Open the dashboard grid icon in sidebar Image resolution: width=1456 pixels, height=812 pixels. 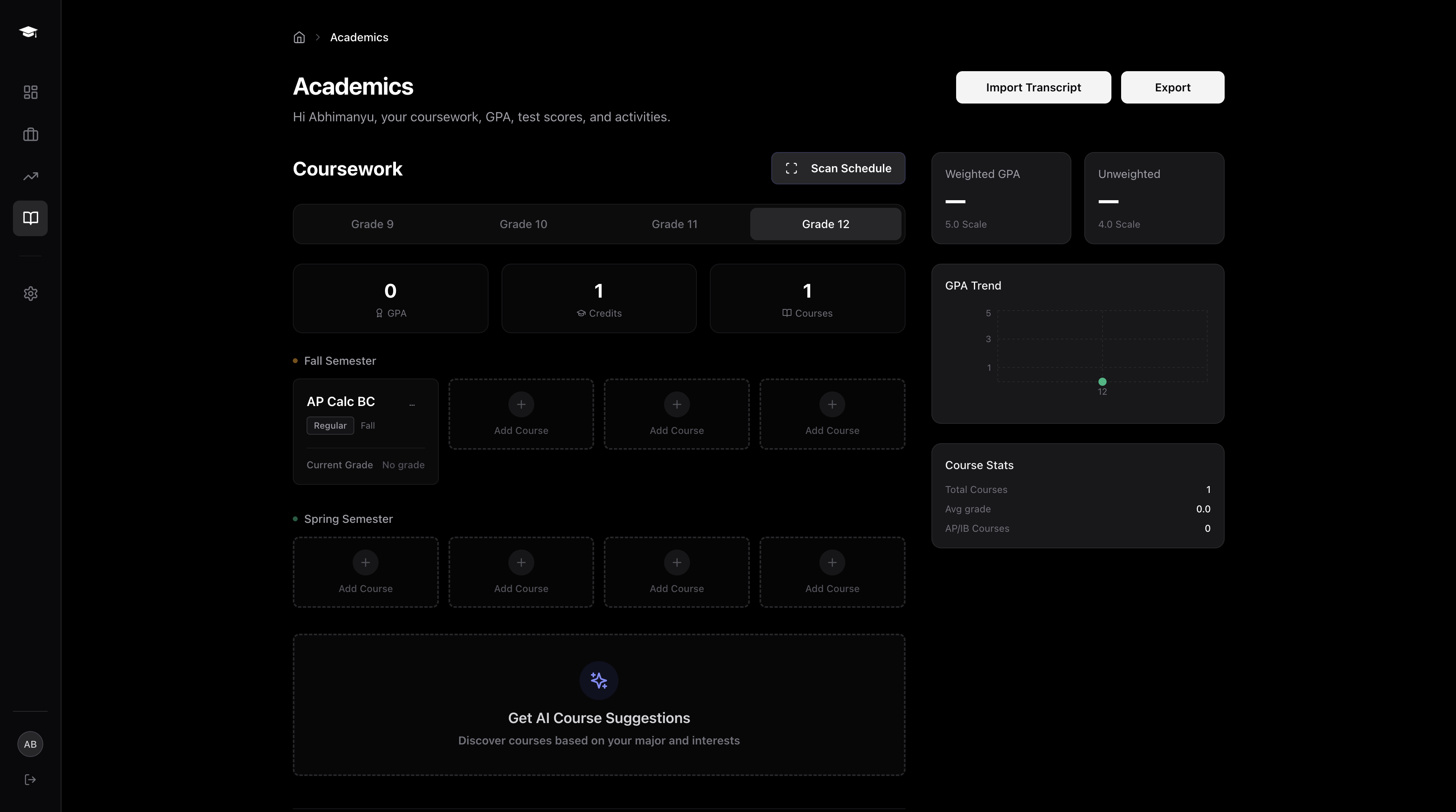pyautogui.click(x=30, y=92)
